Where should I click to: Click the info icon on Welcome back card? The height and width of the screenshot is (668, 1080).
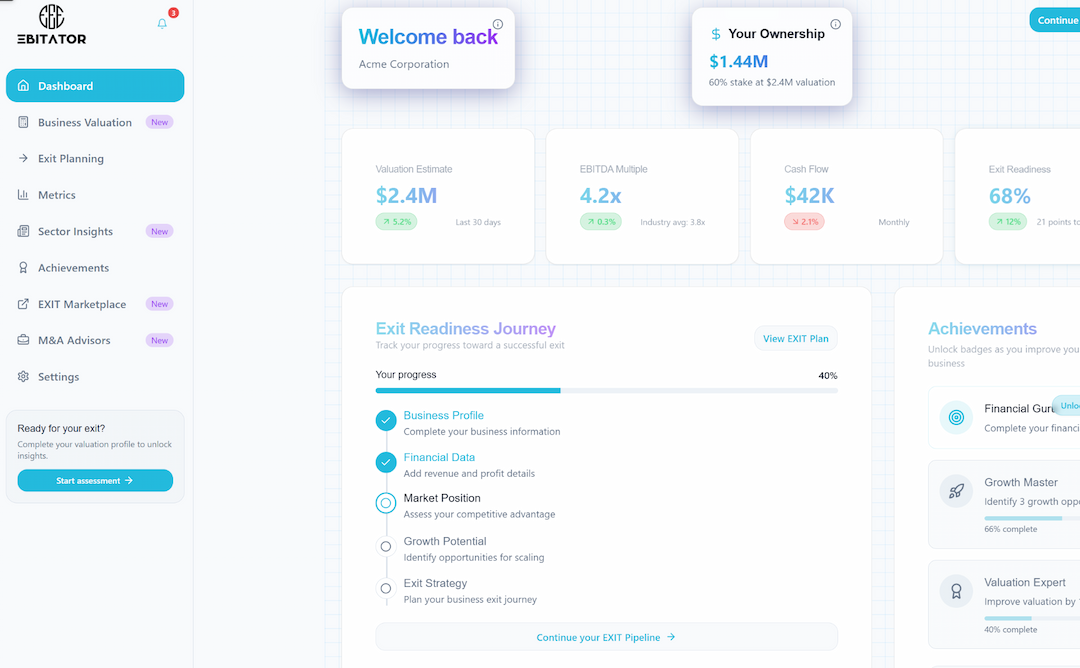[x=497, y=24]
